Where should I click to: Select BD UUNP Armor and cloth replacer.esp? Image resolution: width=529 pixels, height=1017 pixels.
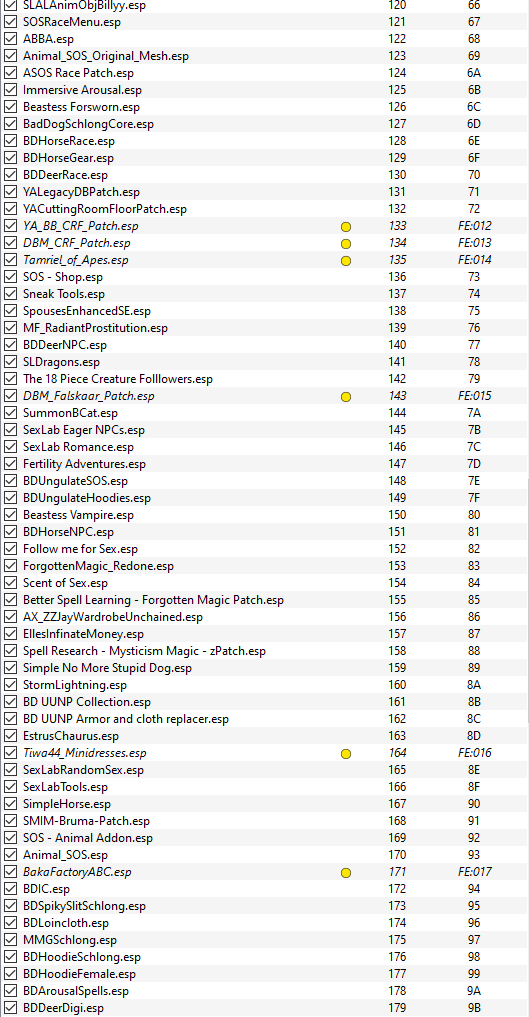[x=126, y=719]
